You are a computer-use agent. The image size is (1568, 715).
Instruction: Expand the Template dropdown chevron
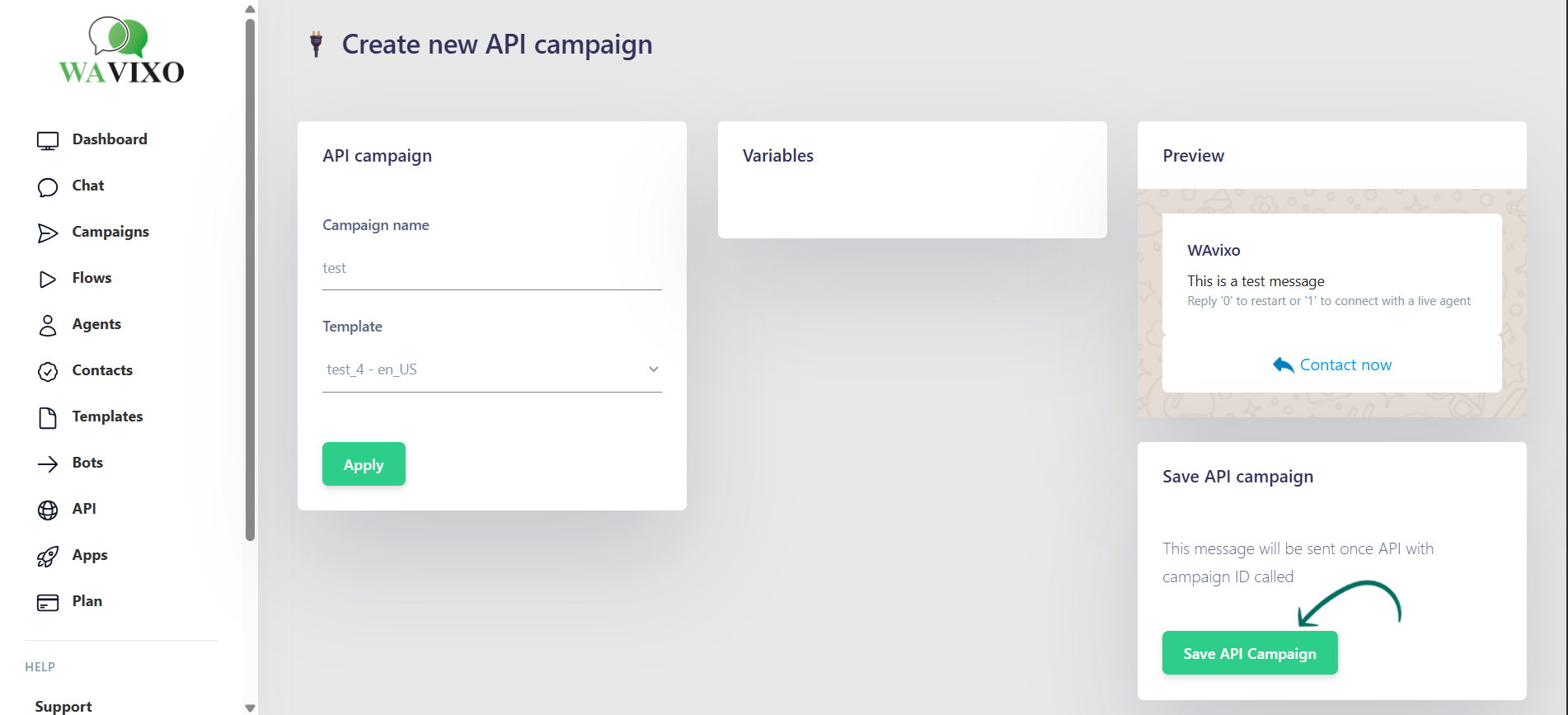(653, 369)
